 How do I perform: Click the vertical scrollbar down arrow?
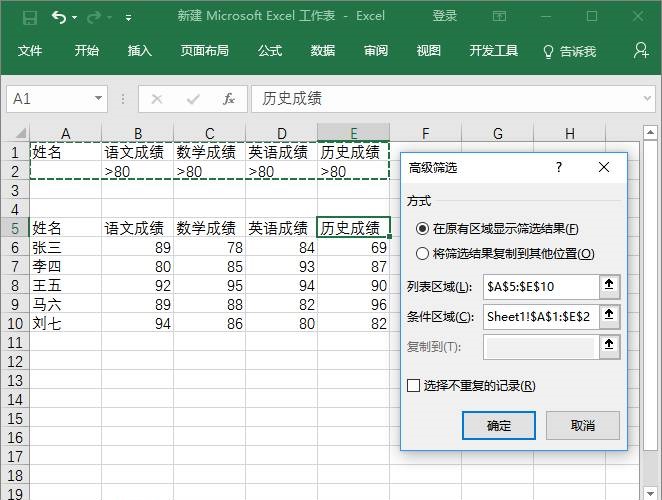coord(650,493)
